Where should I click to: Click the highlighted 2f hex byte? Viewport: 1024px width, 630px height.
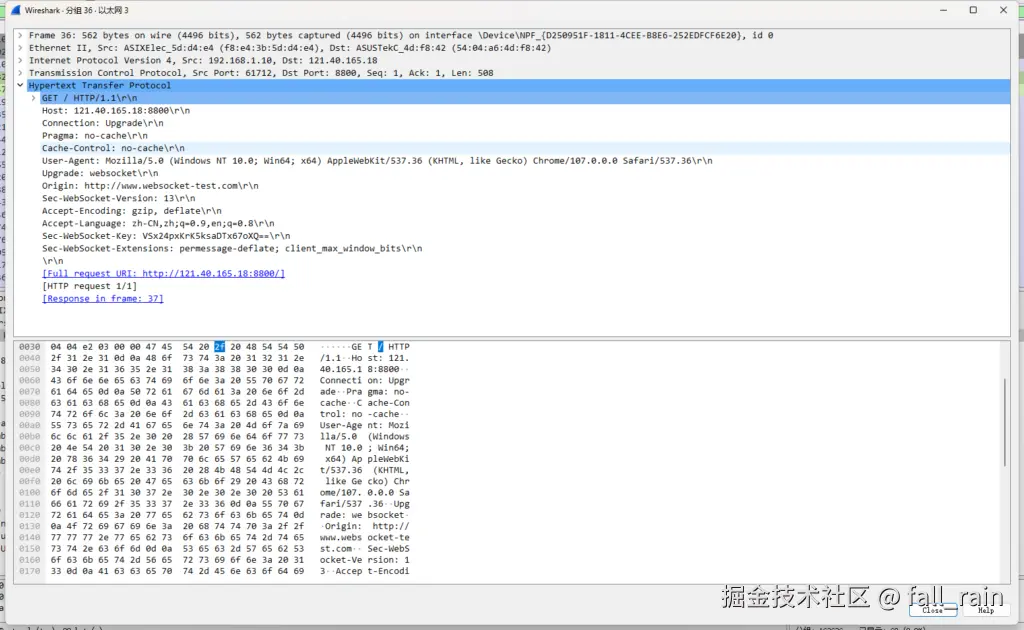(219, 347)
